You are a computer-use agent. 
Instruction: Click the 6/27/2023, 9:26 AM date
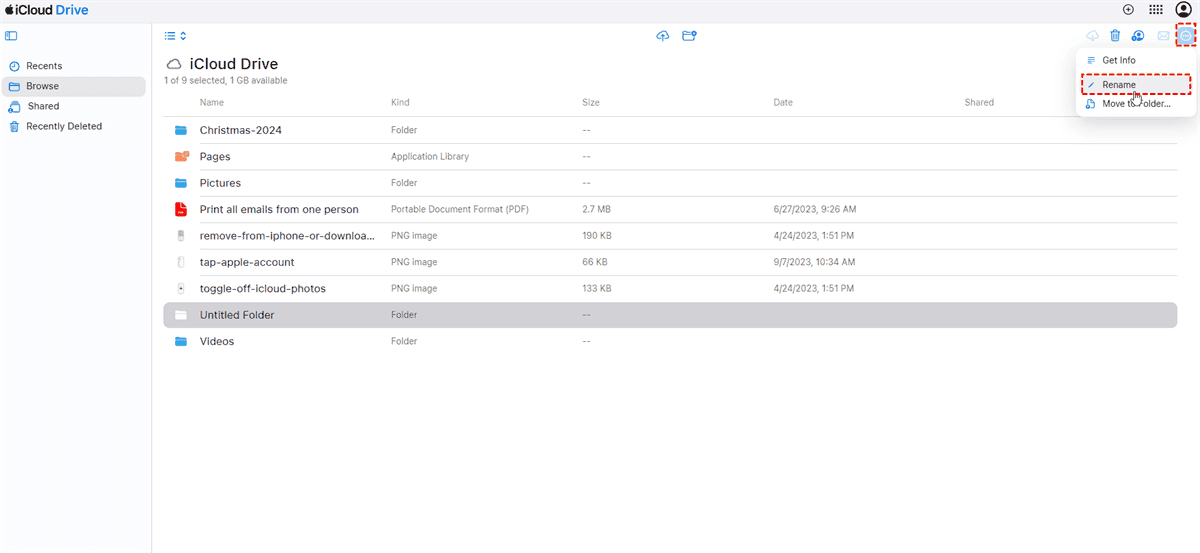(x=814, y=209)
